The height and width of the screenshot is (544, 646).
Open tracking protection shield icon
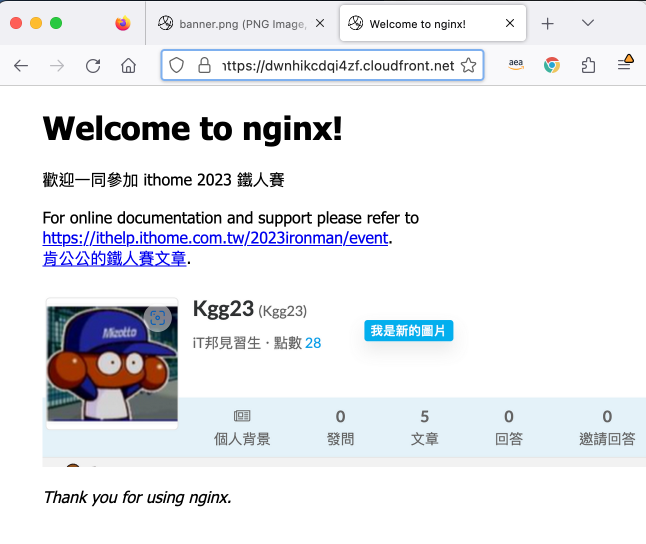point(176,65)
